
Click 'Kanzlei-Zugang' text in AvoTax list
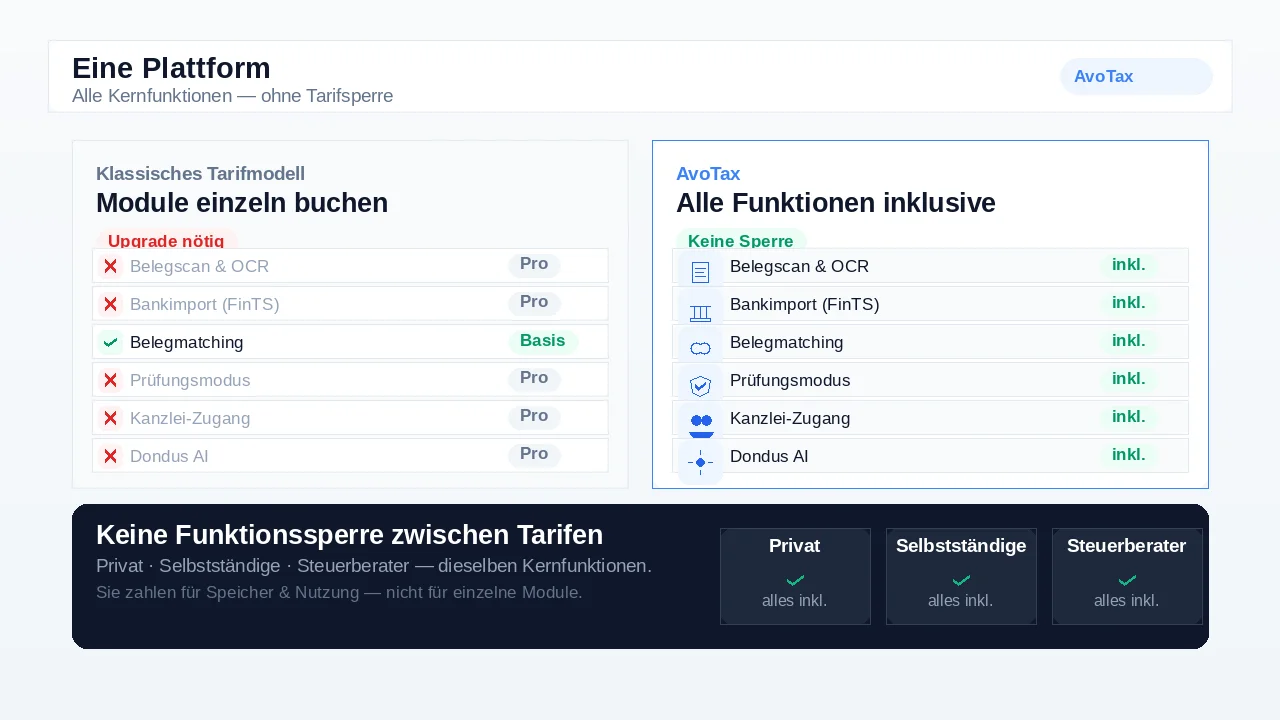tap(790, 418)
